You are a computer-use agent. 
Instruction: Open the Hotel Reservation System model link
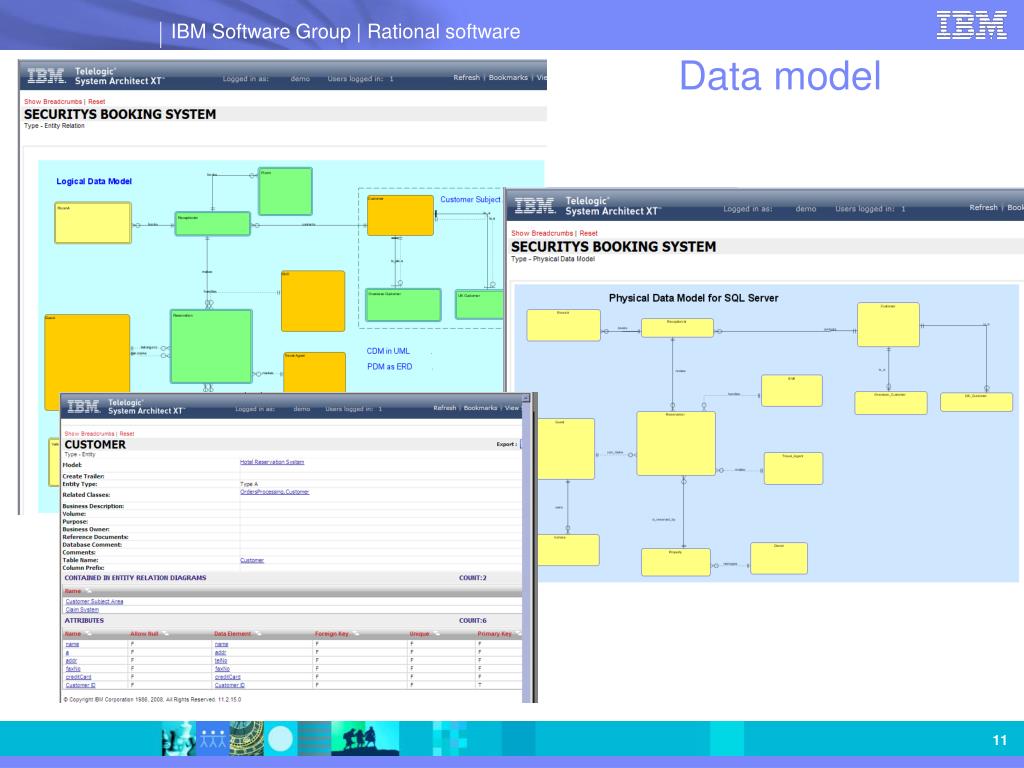pos(272,462)
